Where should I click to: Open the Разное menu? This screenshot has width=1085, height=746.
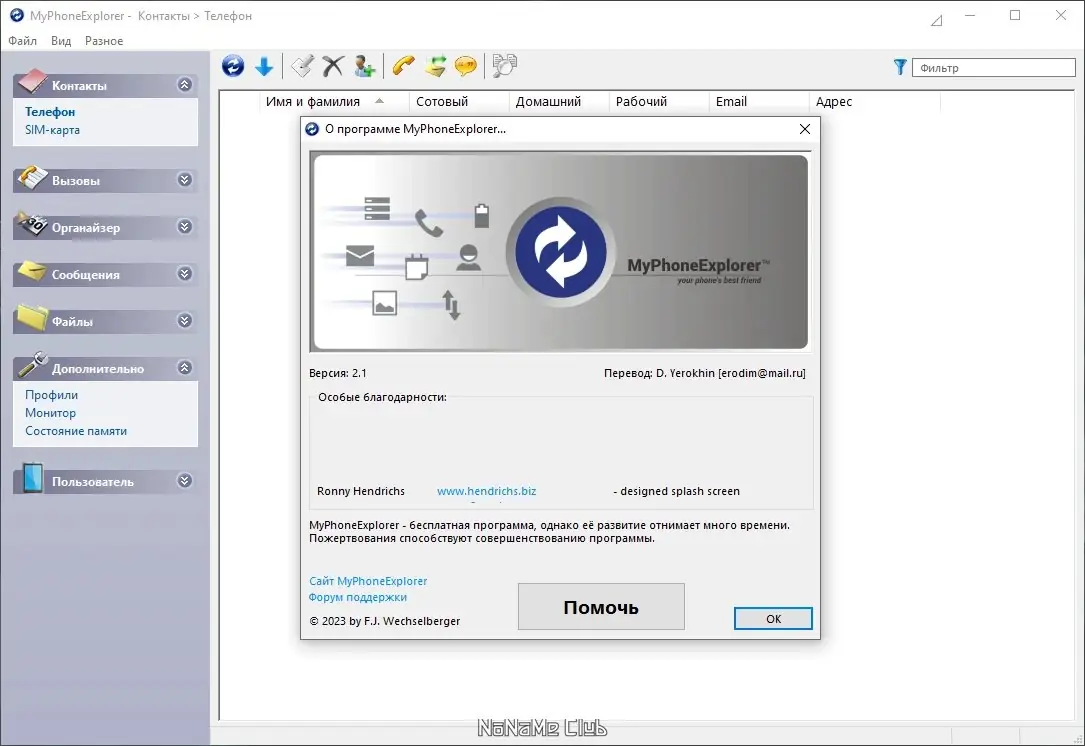coord(104,41)
